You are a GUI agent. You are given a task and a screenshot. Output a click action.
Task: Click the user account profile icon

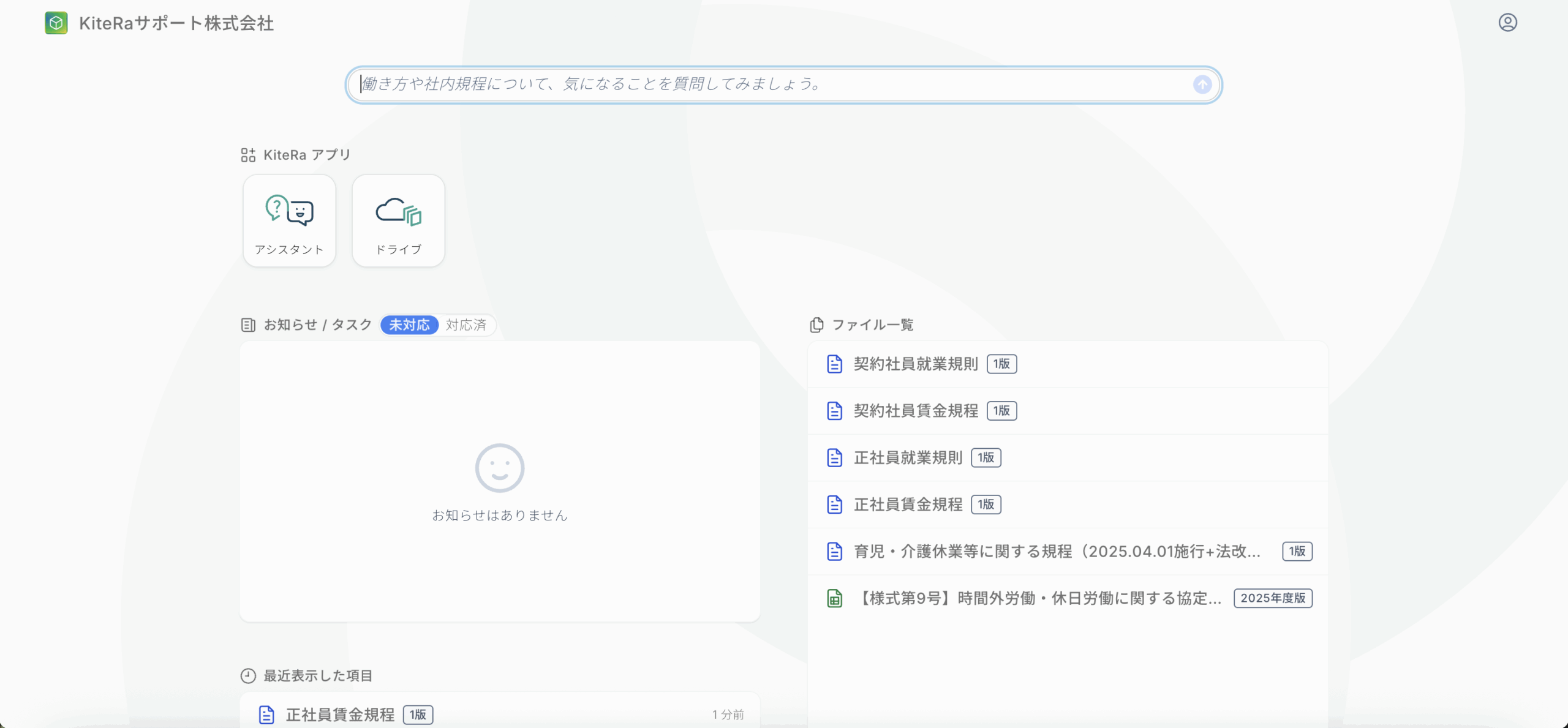(x=1507, y=23)
